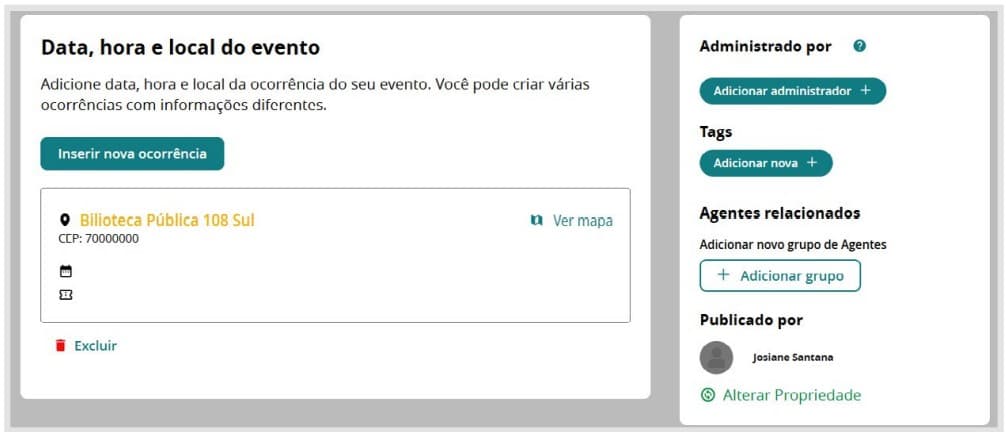
Task: Click the plus icon in Adicionar grupo
Action: [724, 276]
